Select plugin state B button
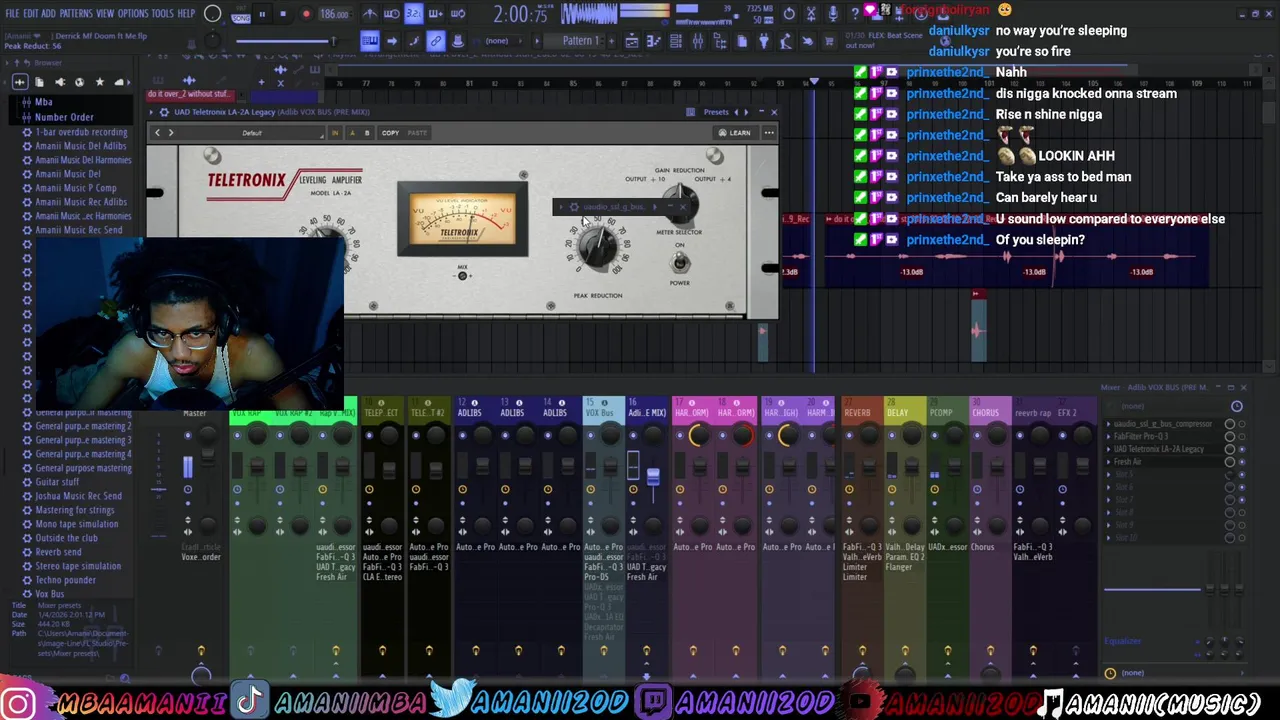The image size is (1280, 720). tap(367, 133)
